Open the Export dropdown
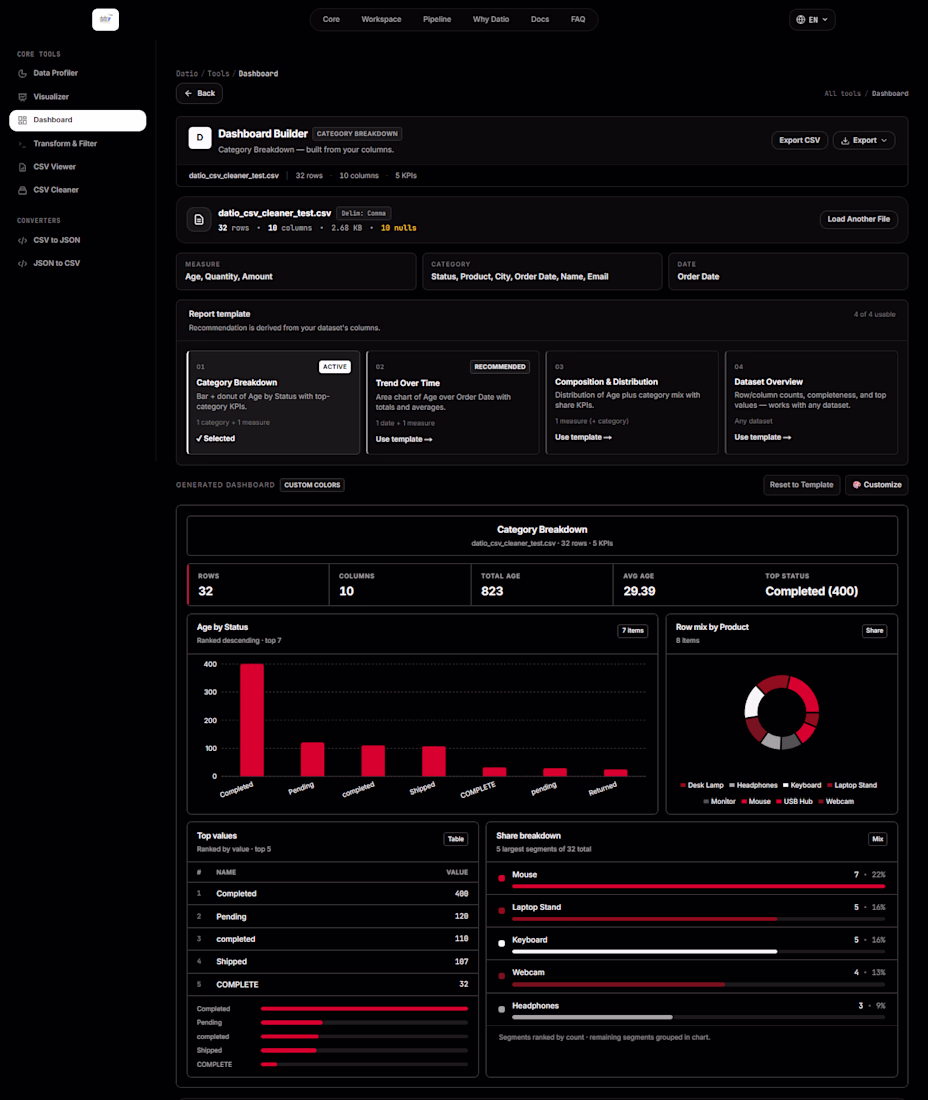This screenshot has width=928, height=1100. click(864, 140)
